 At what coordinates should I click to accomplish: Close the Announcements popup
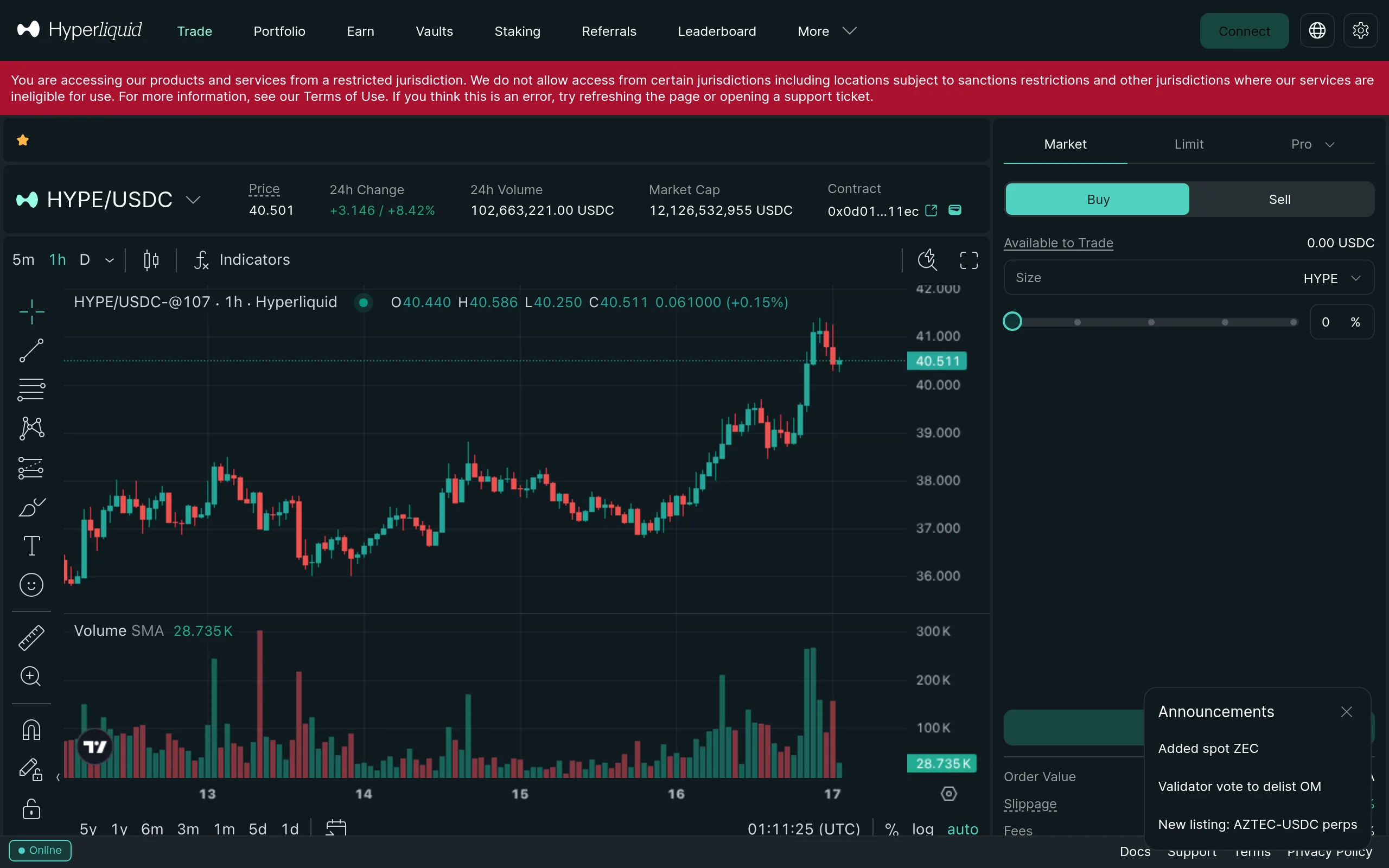pyautogui.click(x=1347, y=712)
